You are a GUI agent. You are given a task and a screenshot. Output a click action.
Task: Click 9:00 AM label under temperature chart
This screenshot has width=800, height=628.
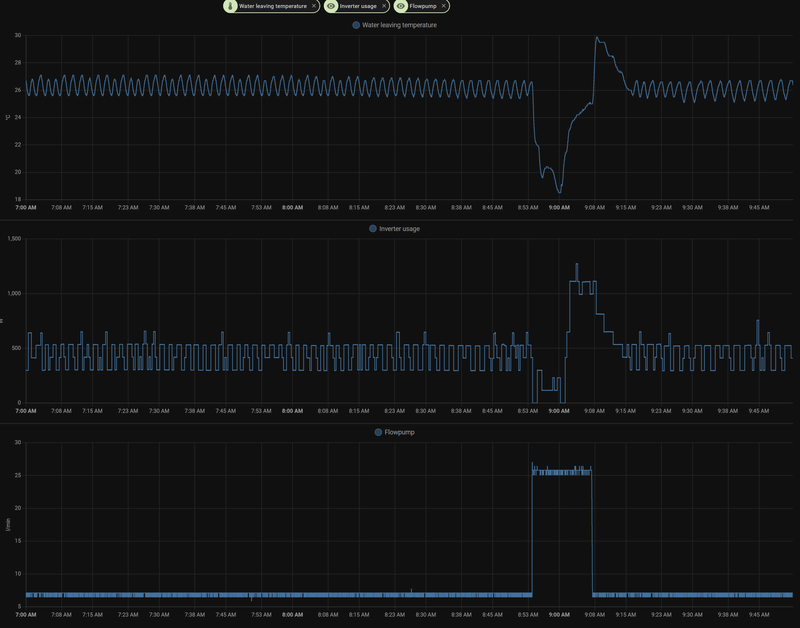(x=559, y=208)
